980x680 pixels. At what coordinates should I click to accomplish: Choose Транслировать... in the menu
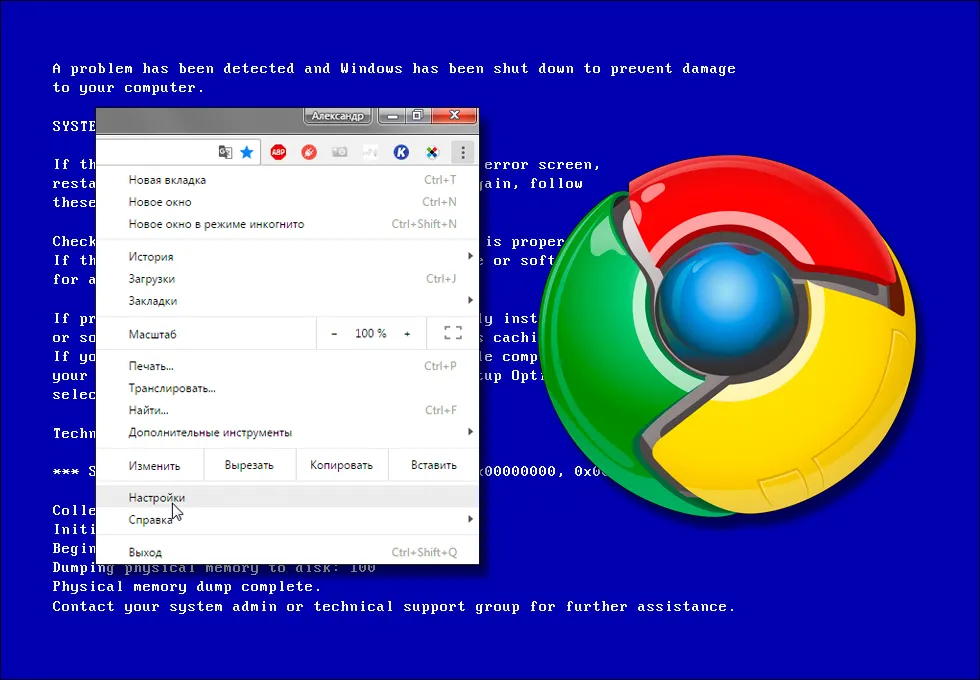click(288, 388)
